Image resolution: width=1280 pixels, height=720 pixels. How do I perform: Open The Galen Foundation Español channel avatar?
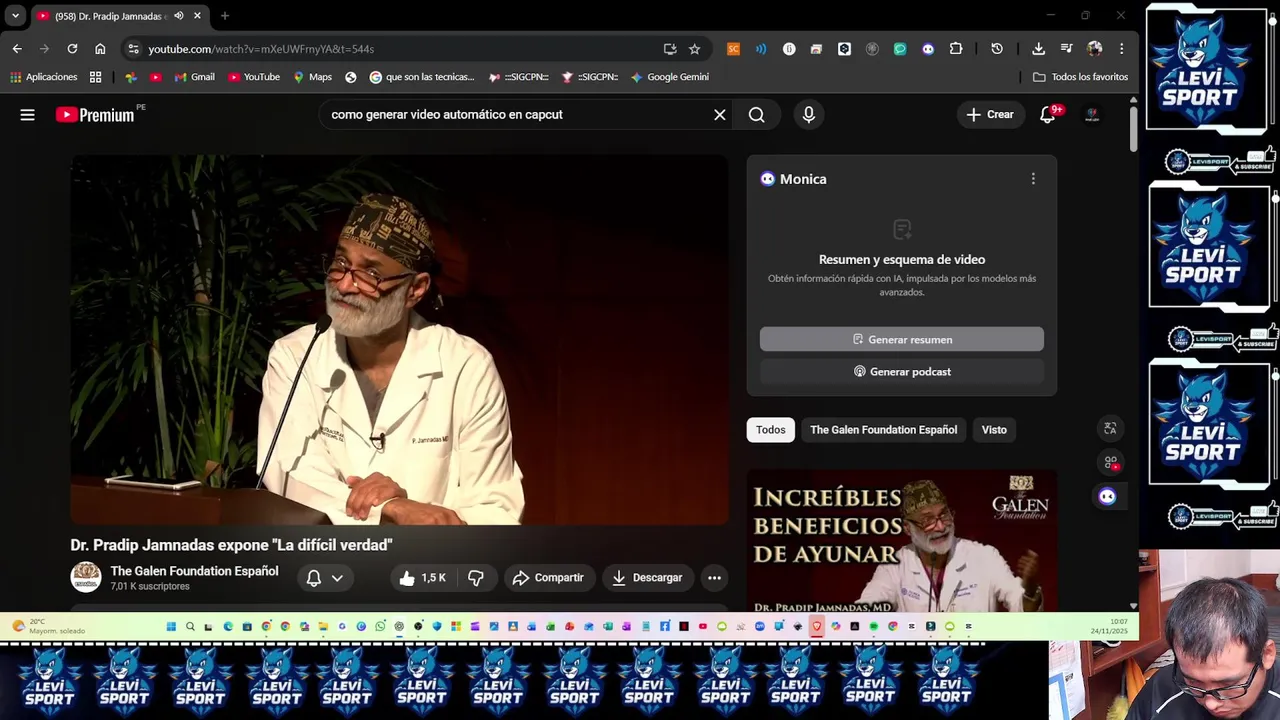[x=86, y=577]
